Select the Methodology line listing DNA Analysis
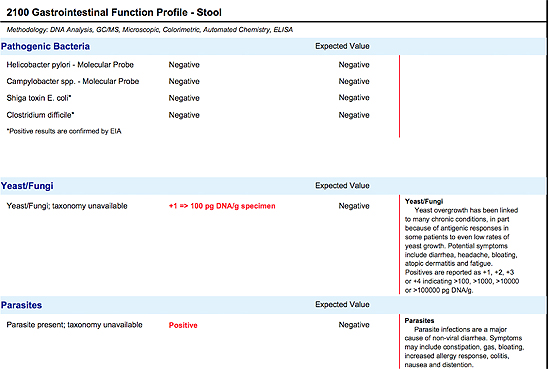 (150, 30)
